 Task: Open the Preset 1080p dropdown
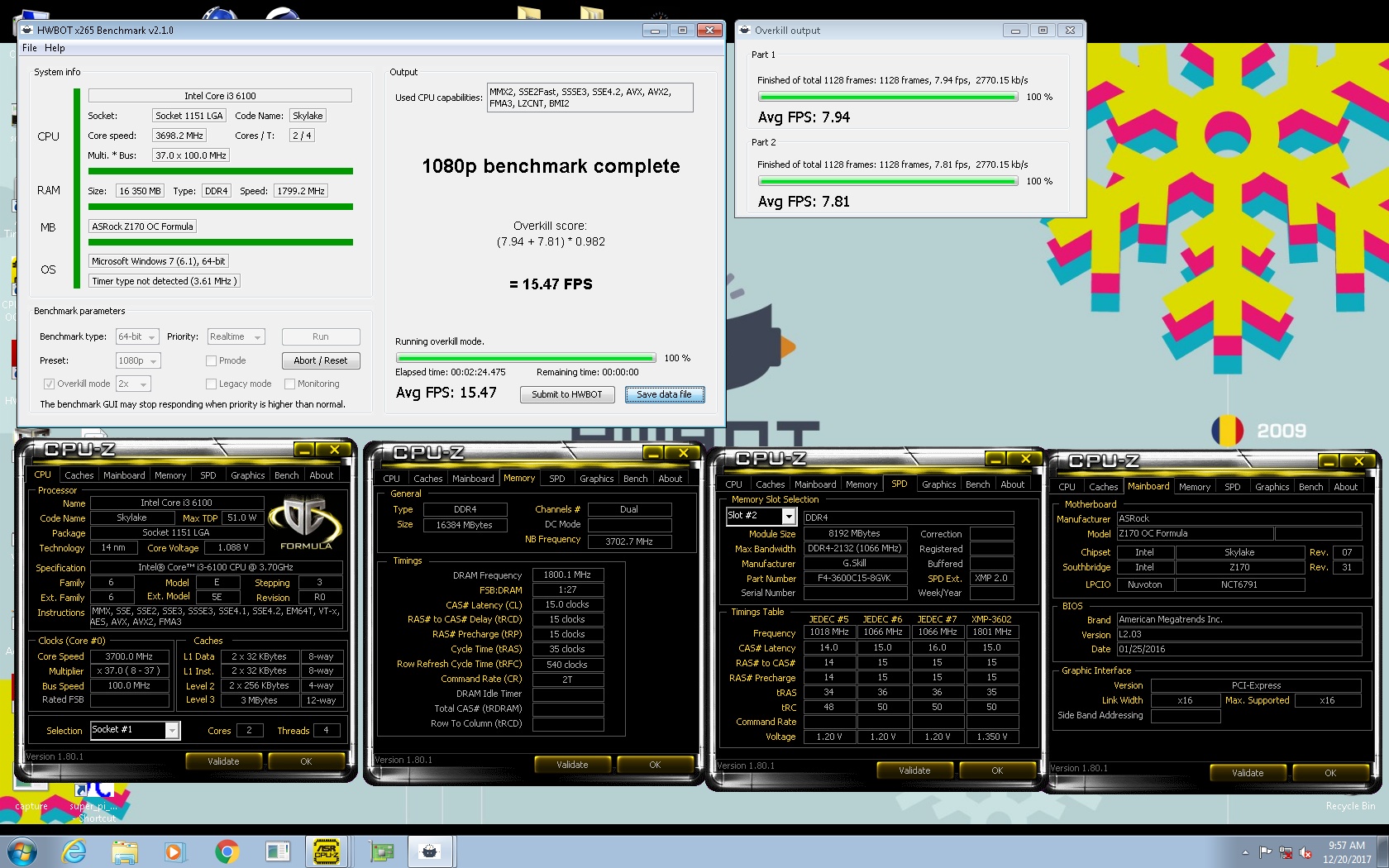coord(138,360)
